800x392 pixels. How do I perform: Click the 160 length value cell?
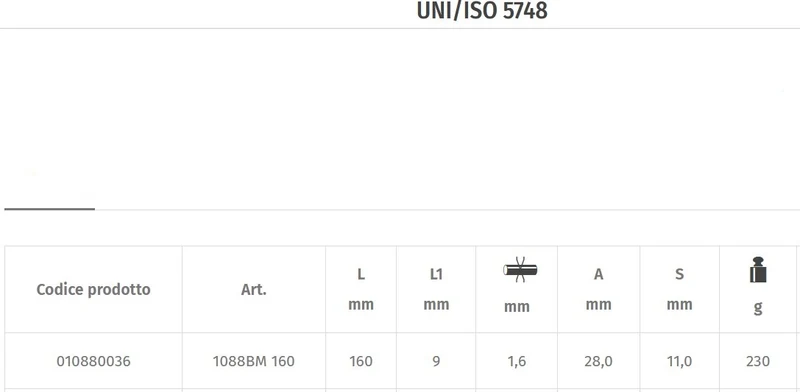[361, 361]
